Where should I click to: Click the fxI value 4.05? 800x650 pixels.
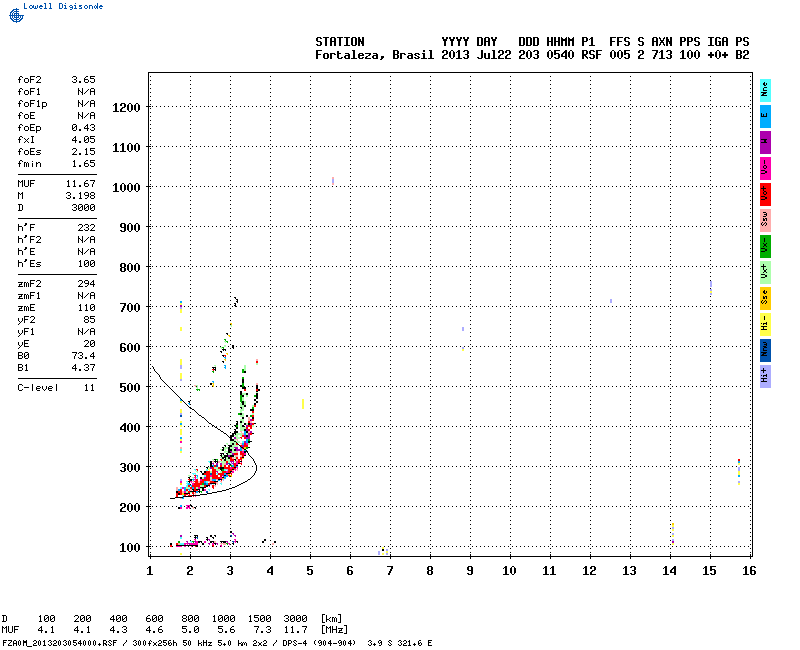tap(83, 140)
